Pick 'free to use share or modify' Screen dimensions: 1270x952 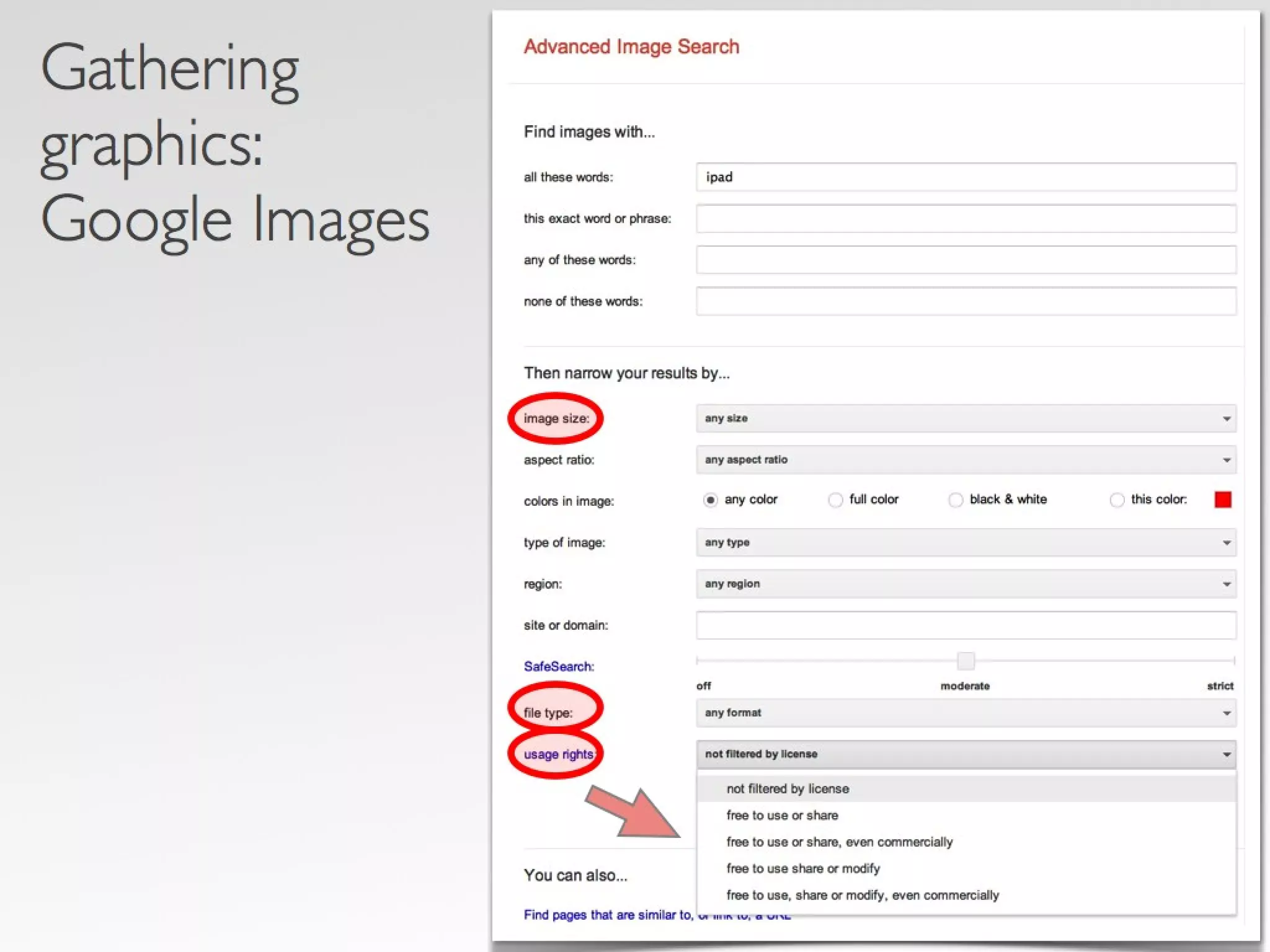tap(803, 868)
